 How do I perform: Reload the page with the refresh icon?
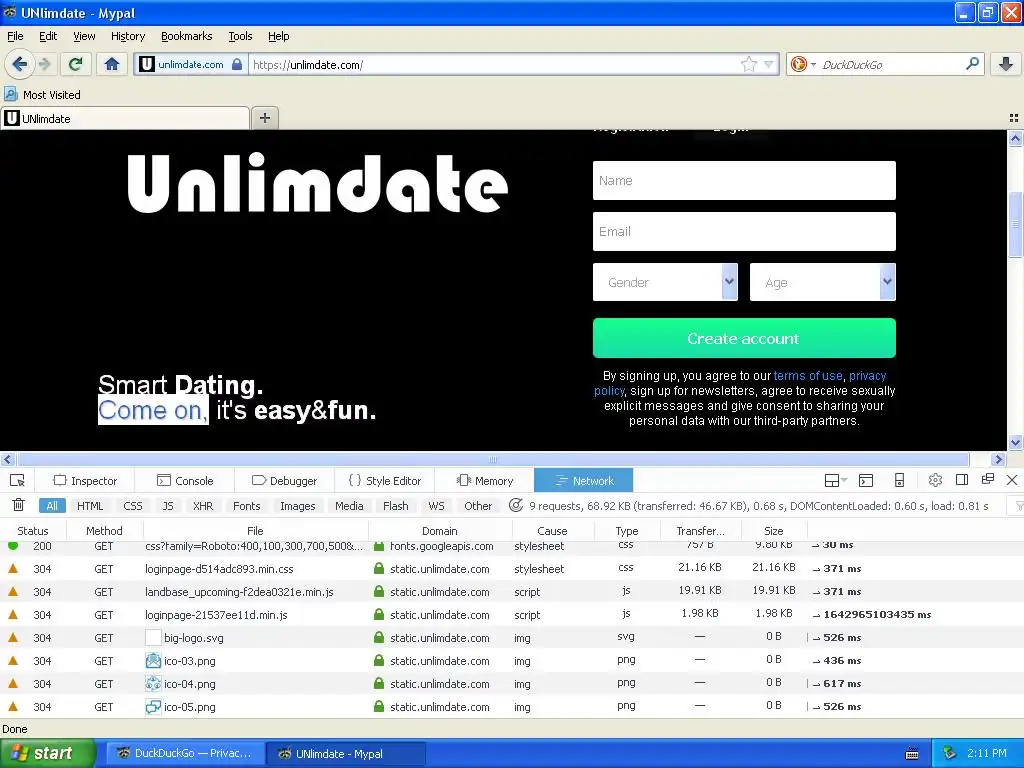click(x=75, y=64)
